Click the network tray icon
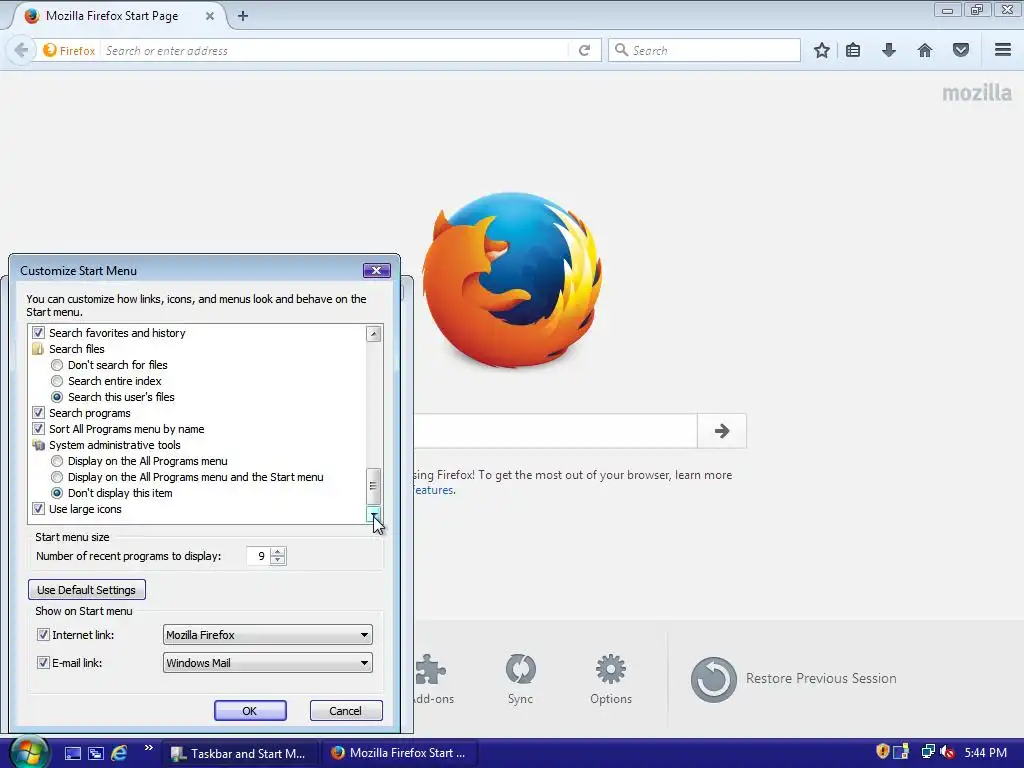This screenshot has width=1024, height=768. tap(927, 752)
